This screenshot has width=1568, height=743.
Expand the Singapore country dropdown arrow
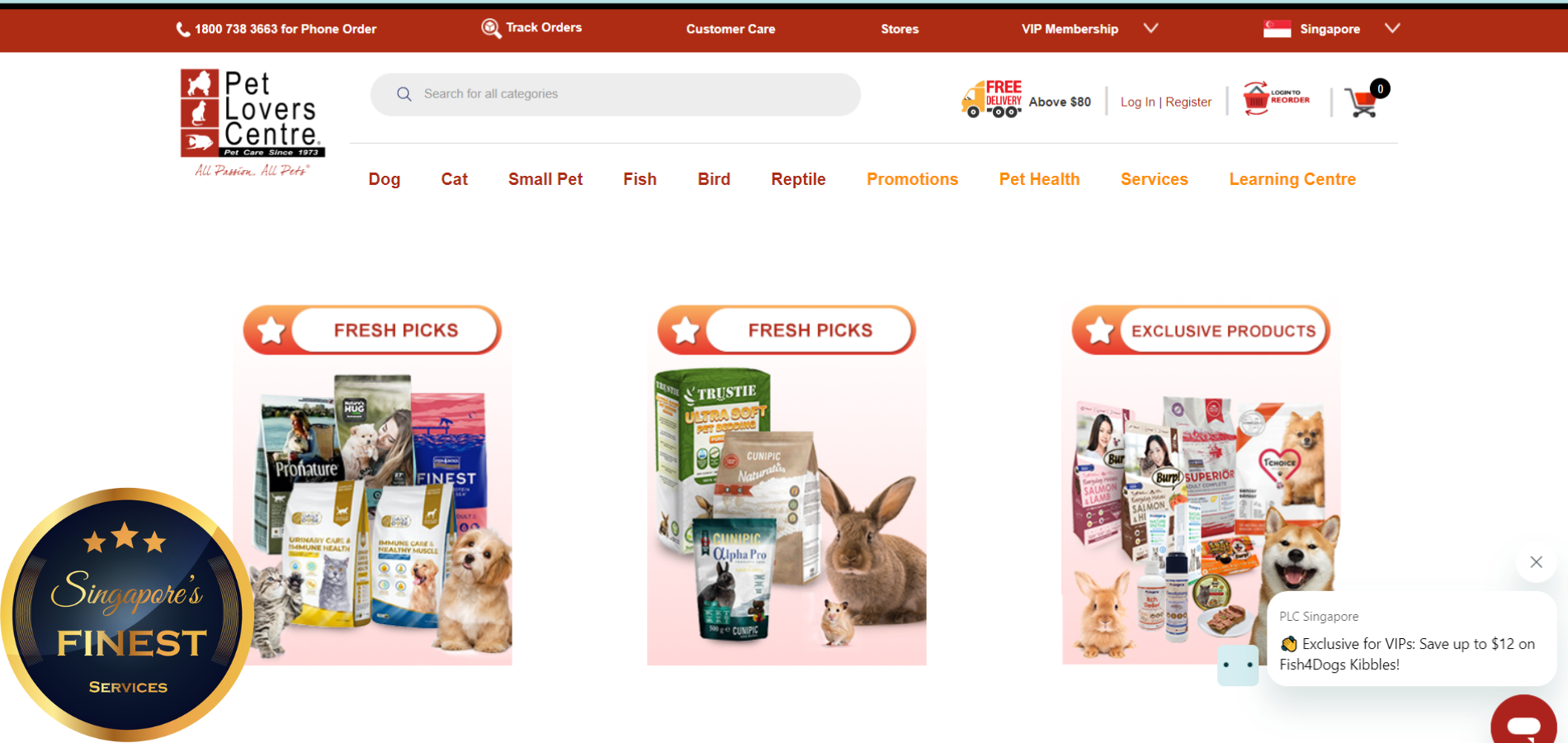[x=1392, y=28]
